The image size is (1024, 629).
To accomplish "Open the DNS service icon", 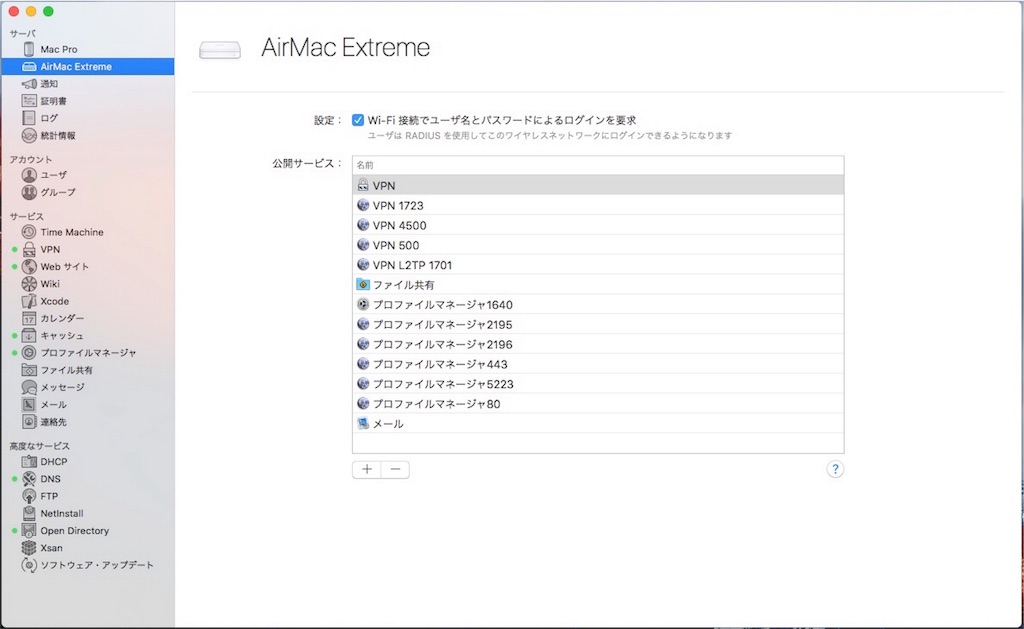I will (x=29, y=479).
